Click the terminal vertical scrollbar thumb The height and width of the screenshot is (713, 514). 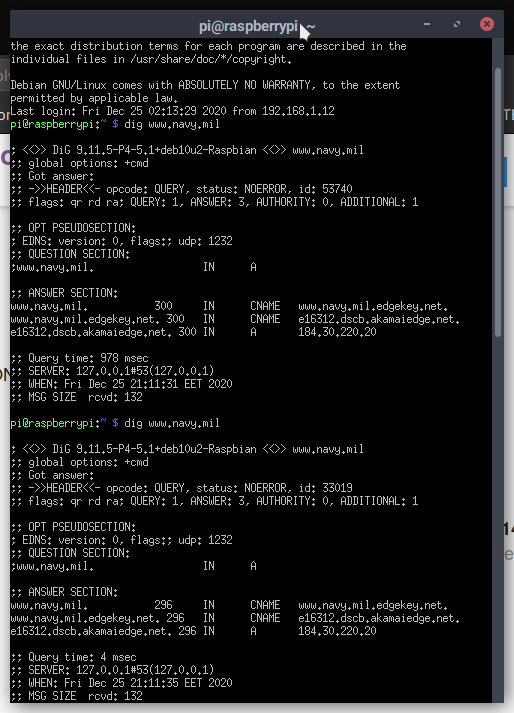click(x=498, y=202)
